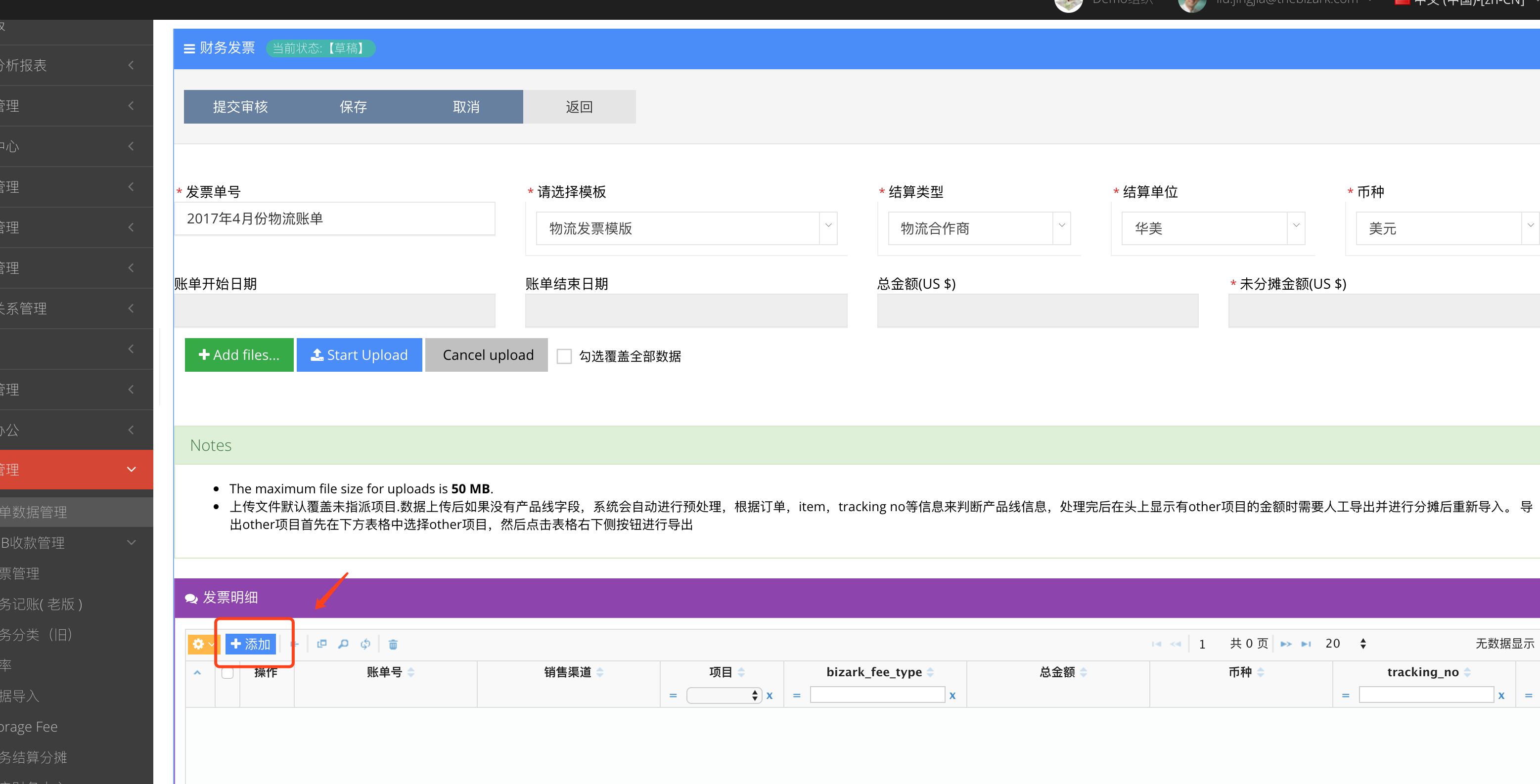Image resolution: width=1540 pixels, height=784 pixels.
Task: Click the 当前状态:【草稿】 status badge
Action: tap(320, 48)
